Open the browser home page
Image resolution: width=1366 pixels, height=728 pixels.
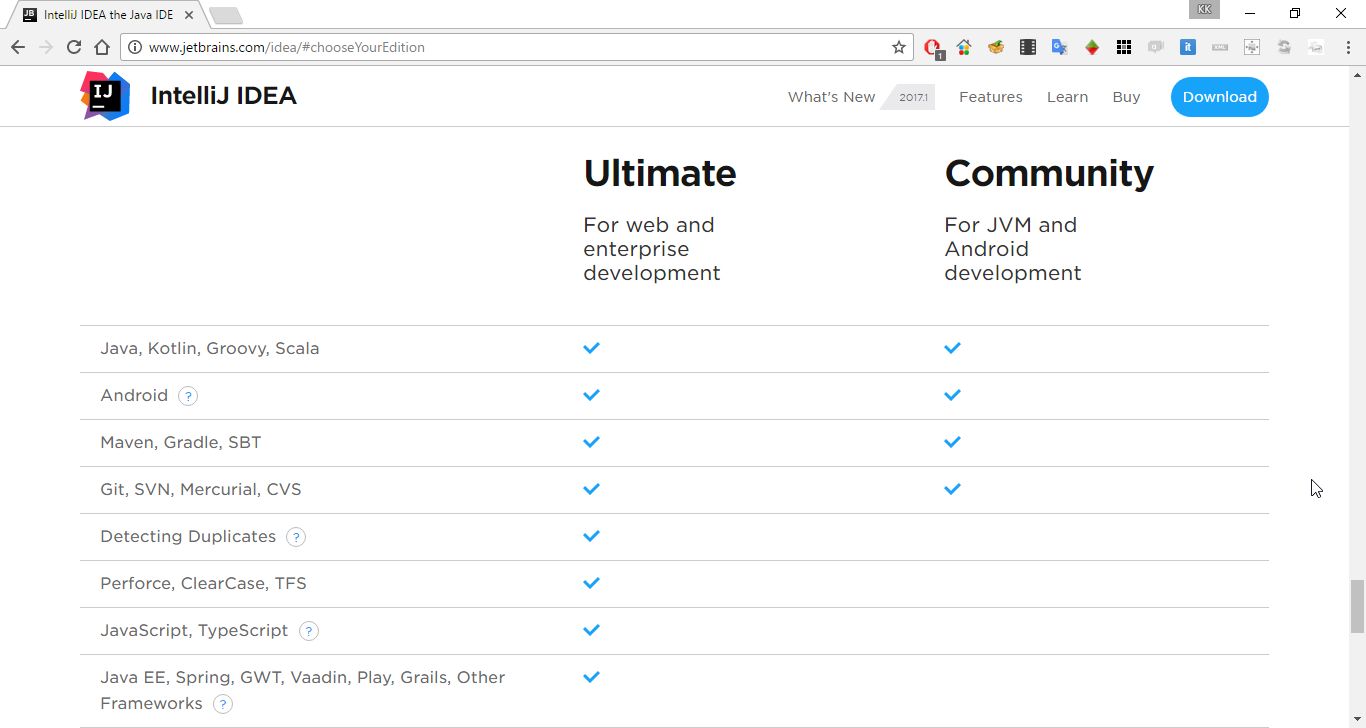tap(102, 47)
